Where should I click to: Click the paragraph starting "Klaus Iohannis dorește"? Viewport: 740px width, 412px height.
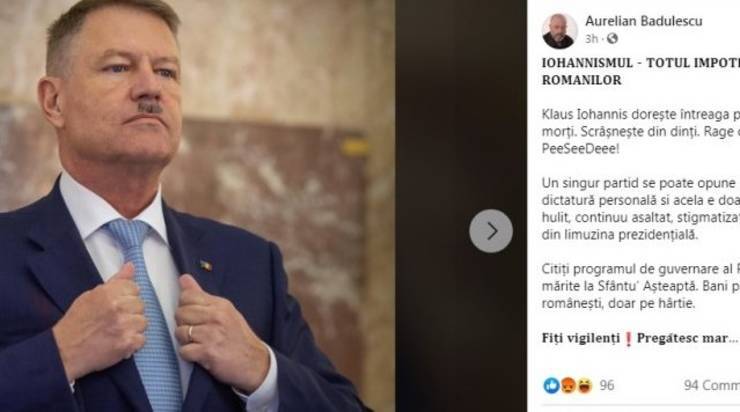[641, 132]
